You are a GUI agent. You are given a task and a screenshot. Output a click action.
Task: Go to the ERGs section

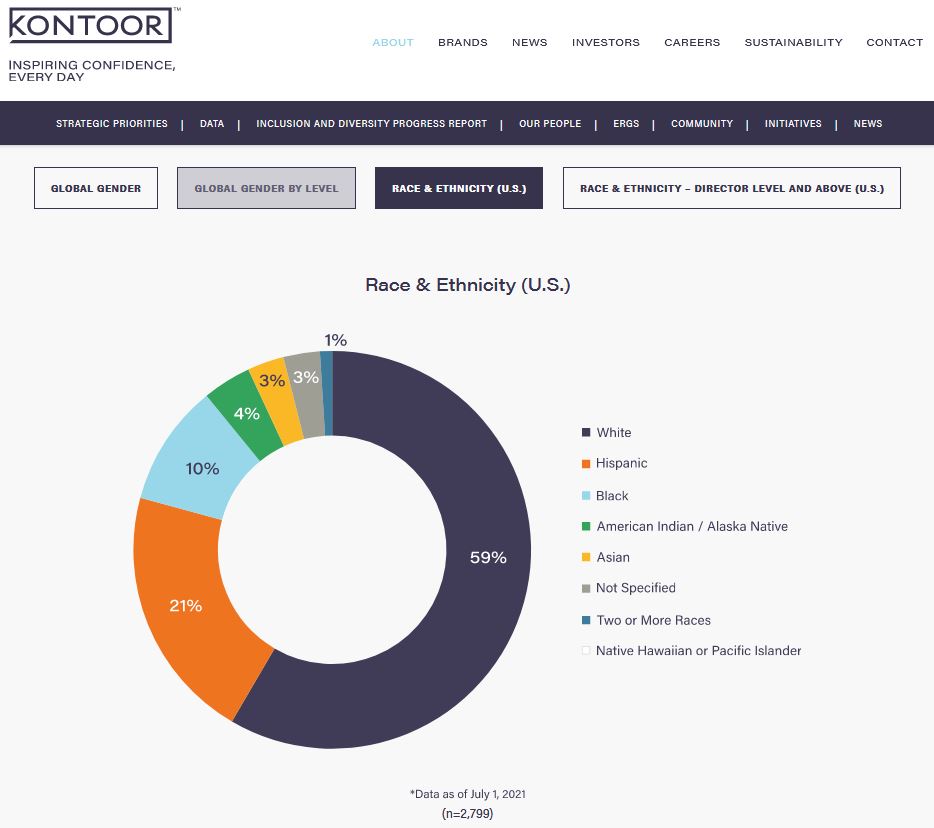click(626, 124)
